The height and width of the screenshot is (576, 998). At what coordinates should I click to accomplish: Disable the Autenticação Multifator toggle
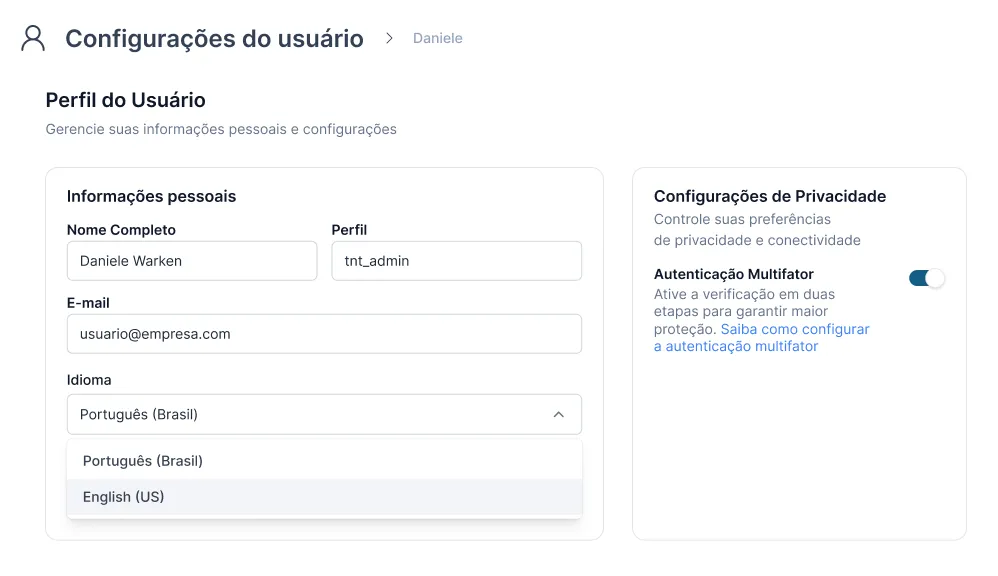point(926,278)
